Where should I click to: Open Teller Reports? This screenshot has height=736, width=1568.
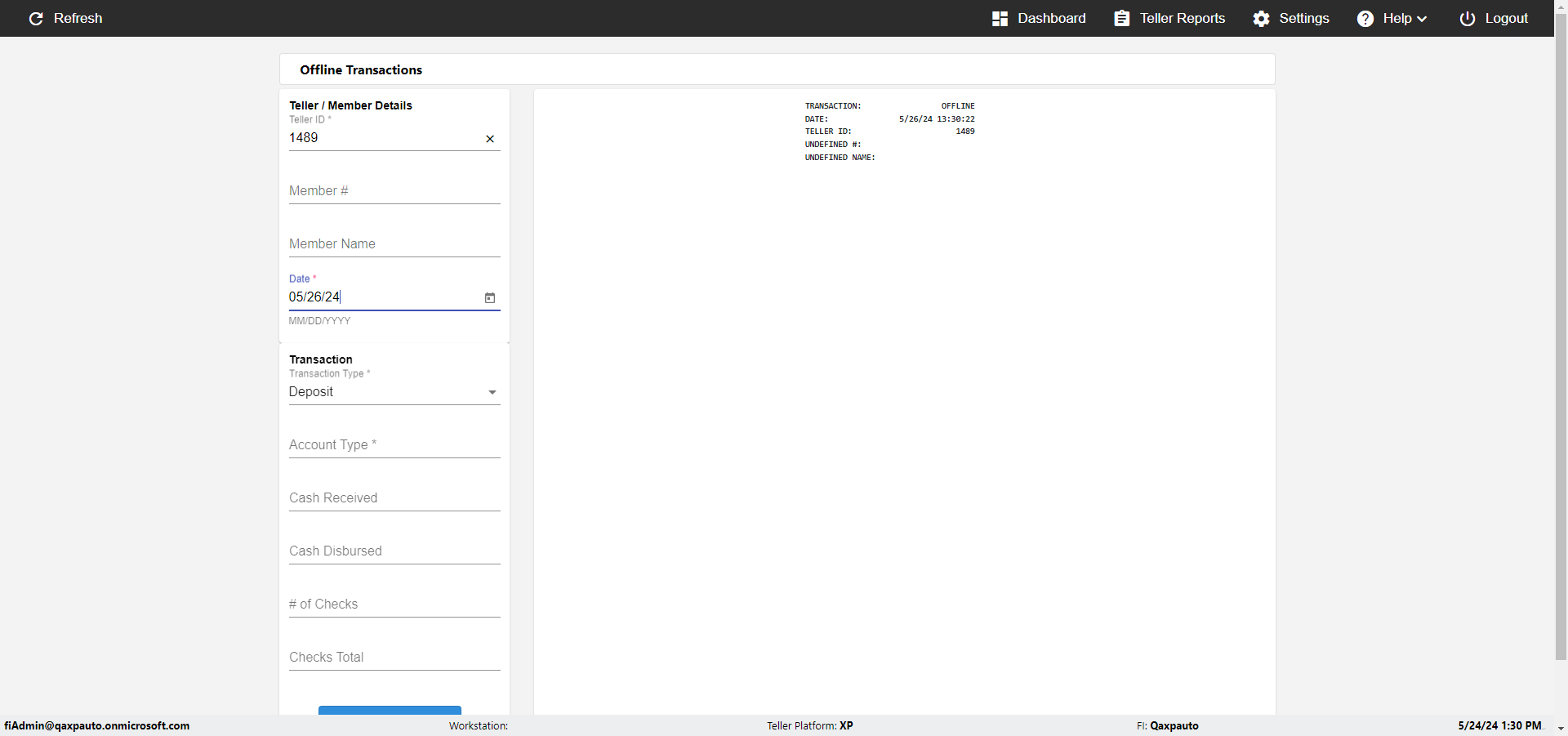(1169, 18)
